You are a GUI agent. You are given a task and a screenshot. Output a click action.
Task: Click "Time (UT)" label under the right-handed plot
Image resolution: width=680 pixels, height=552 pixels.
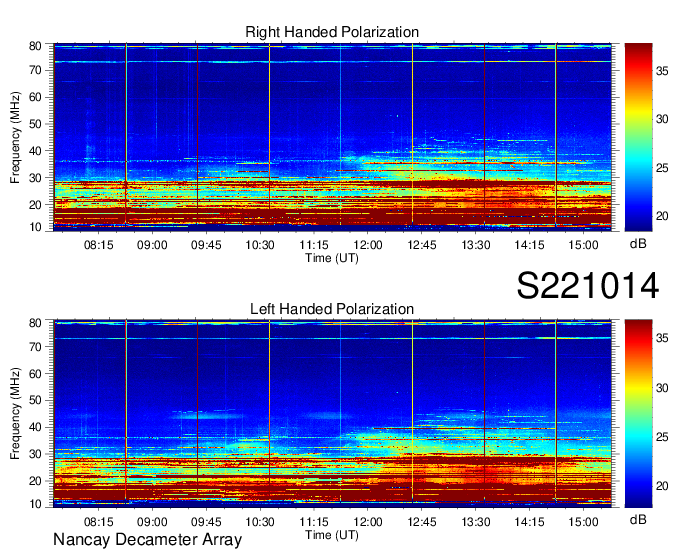[332, 258]
